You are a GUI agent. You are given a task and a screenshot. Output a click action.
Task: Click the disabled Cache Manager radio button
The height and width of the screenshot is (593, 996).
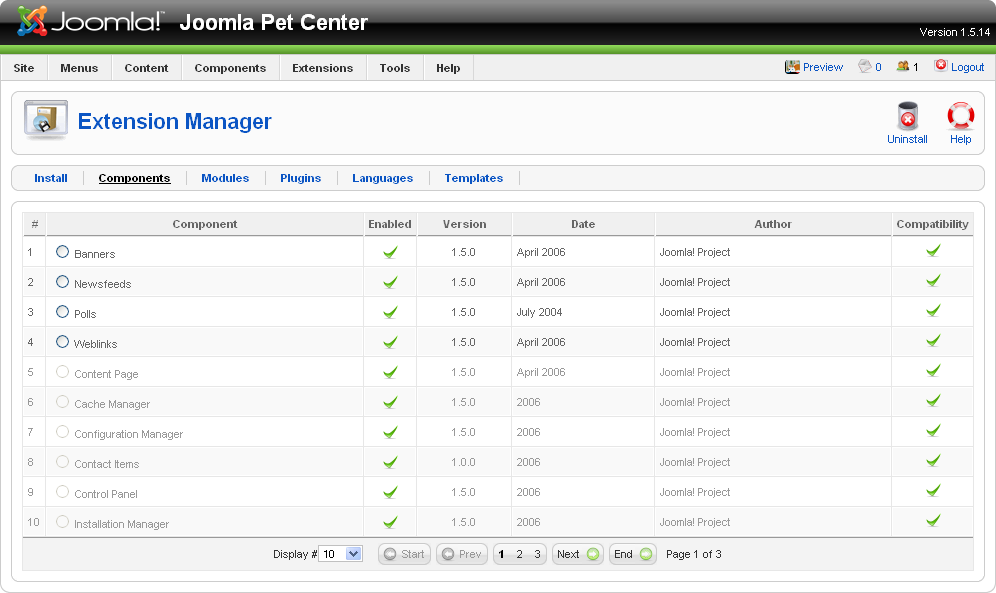tap(62, 401)
